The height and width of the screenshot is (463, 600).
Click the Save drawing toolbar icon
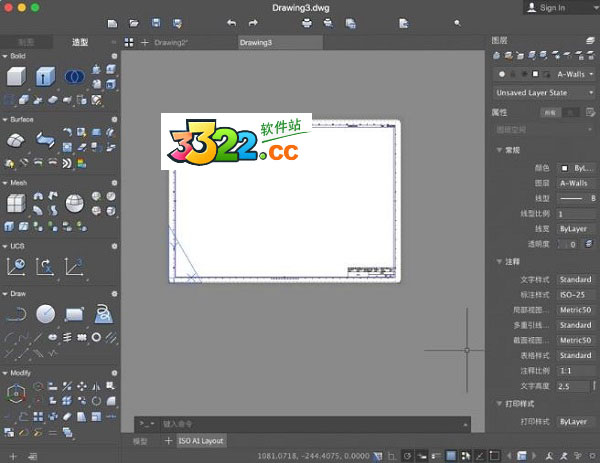(x=156, y=22)
